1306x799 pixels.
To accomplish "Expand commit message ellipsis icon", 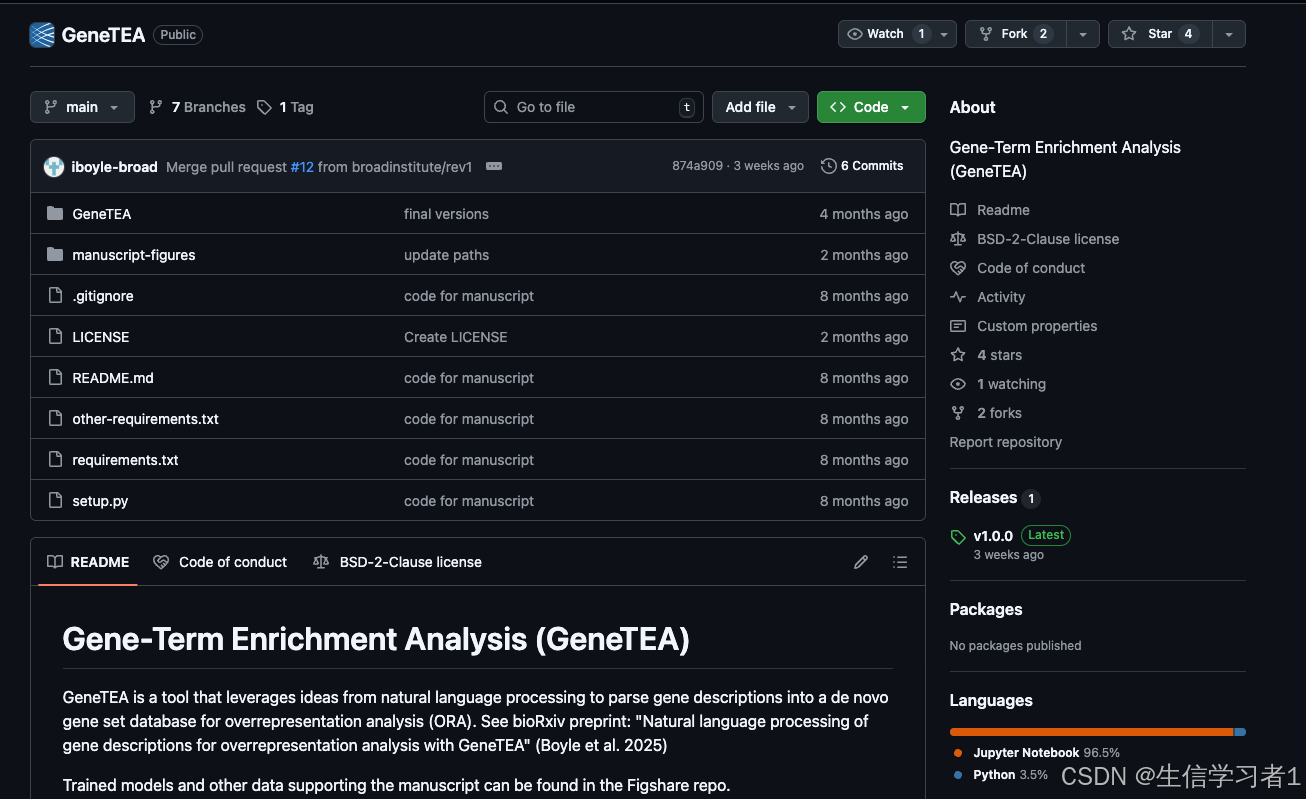I will click(x=494, y=166).
